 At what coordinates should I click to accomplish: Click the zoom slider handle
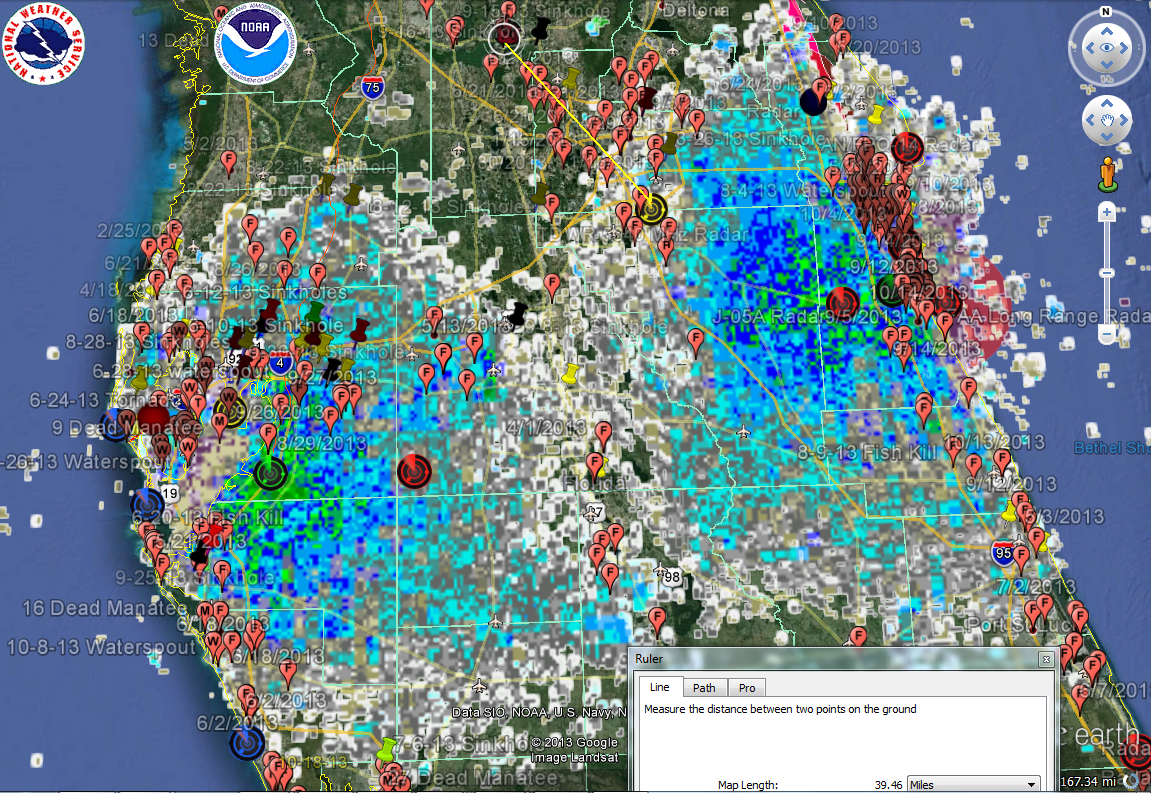tap(1107, 273)
